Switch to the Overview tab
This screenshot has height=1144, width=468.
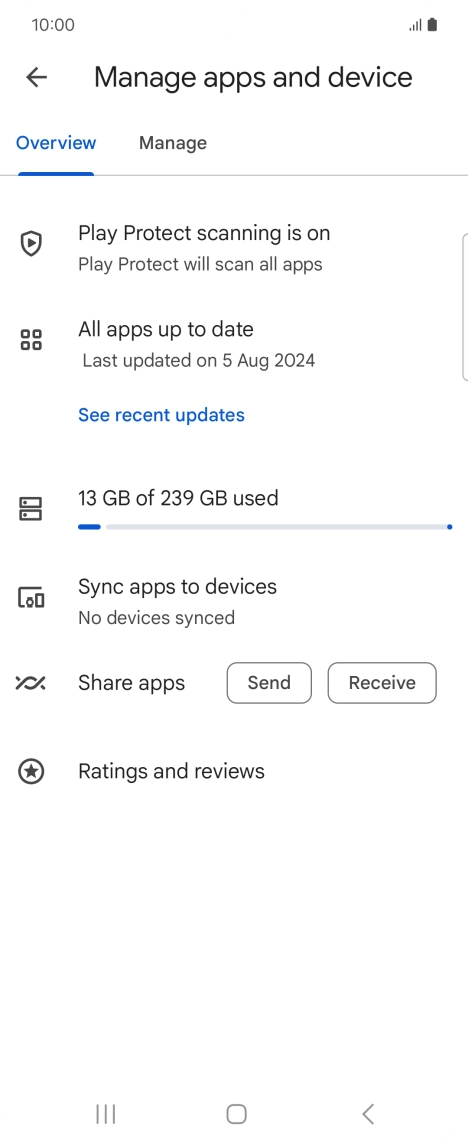[56, 143]
